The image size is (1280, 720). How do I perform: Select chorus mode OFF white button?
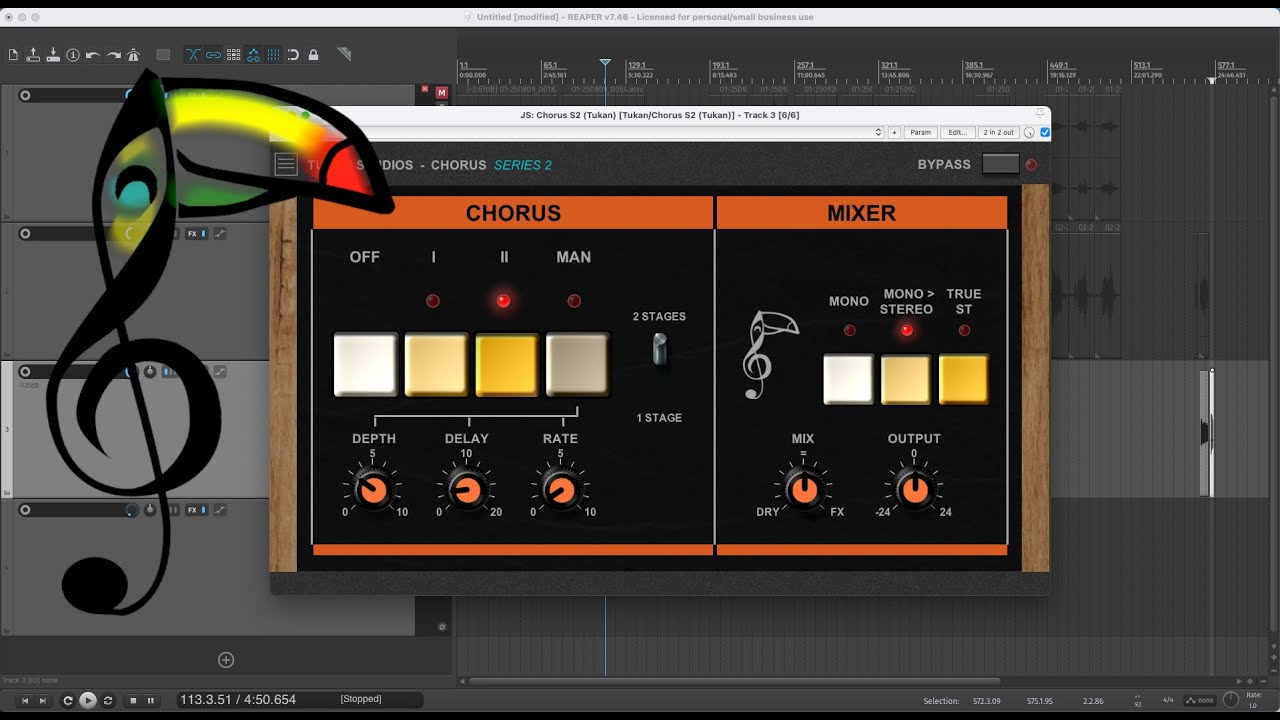pos(365,365)
